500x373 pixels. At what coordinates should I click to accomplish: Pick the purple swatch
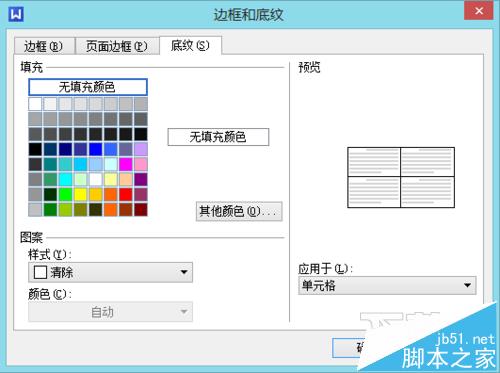pos(141,180)
